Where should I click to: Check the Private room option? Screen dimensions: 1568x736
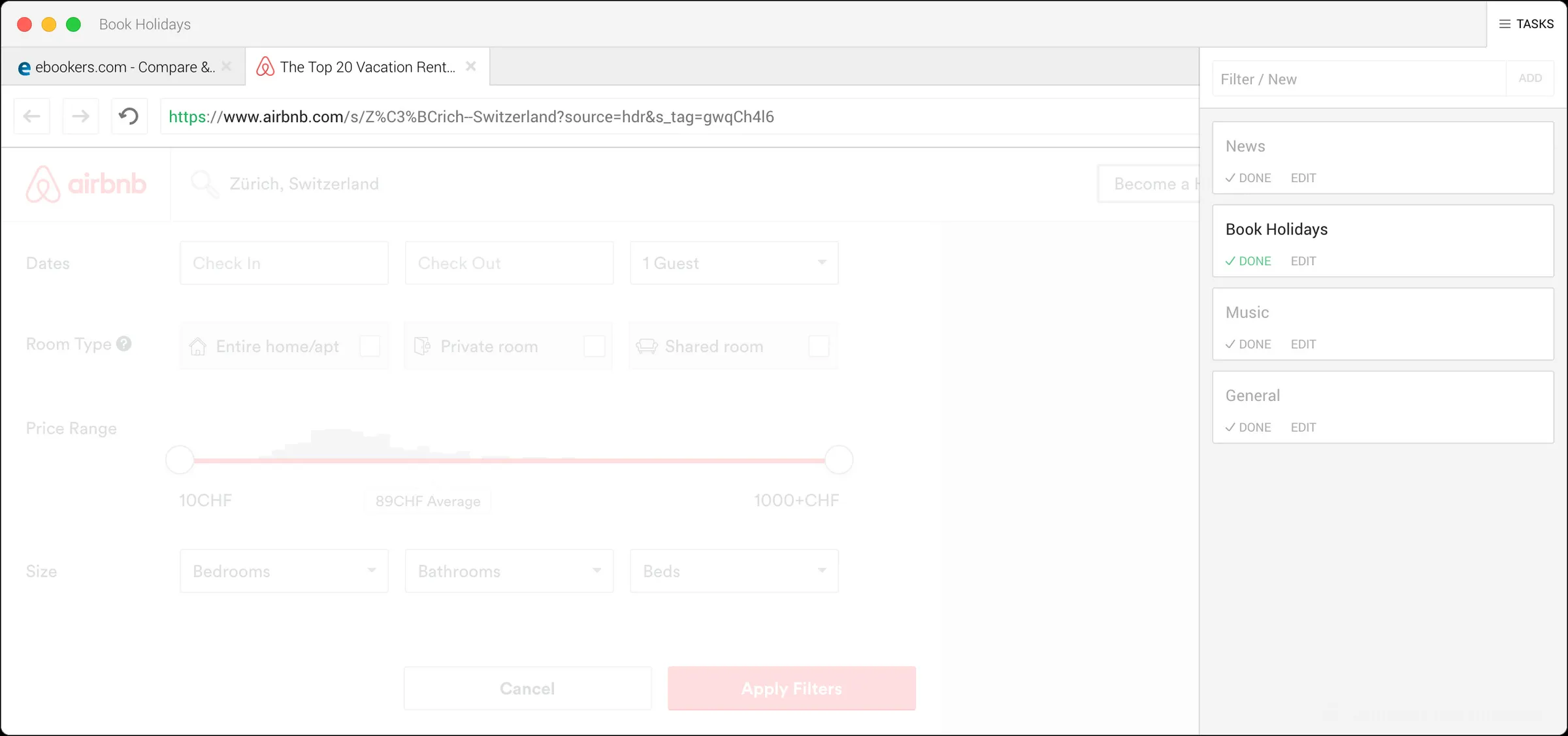pyautogui.click(x=595, y=346)
